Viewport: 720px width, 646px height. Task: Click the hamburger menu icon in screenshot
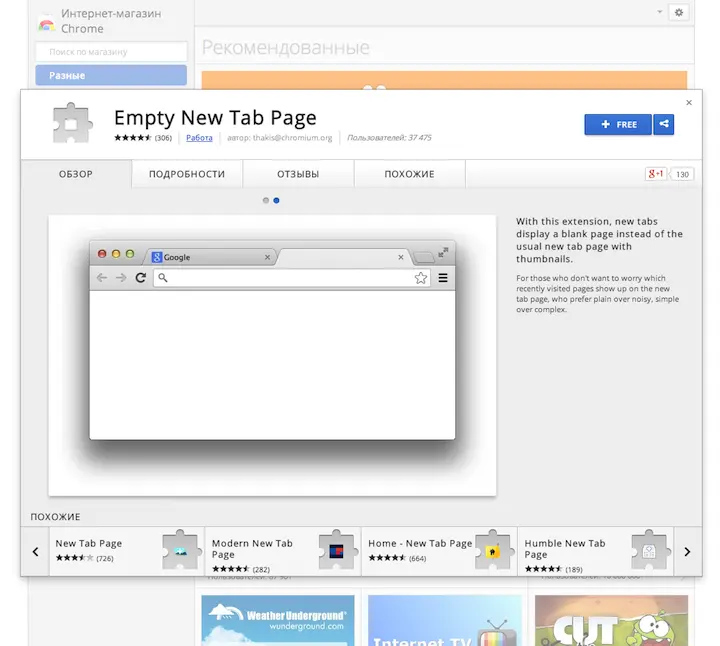[x=443, y=278]
